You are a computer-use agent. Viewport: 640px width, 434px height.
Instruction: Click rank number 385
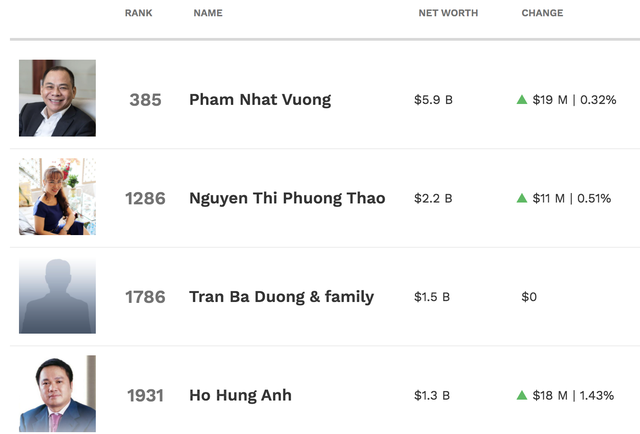pos(145,100)
